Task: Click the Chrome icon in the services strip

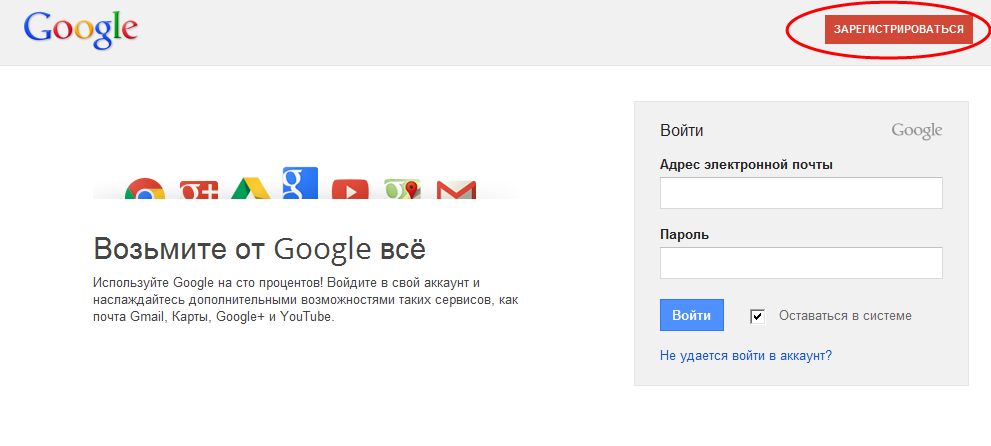Action: tap(145, 189)
